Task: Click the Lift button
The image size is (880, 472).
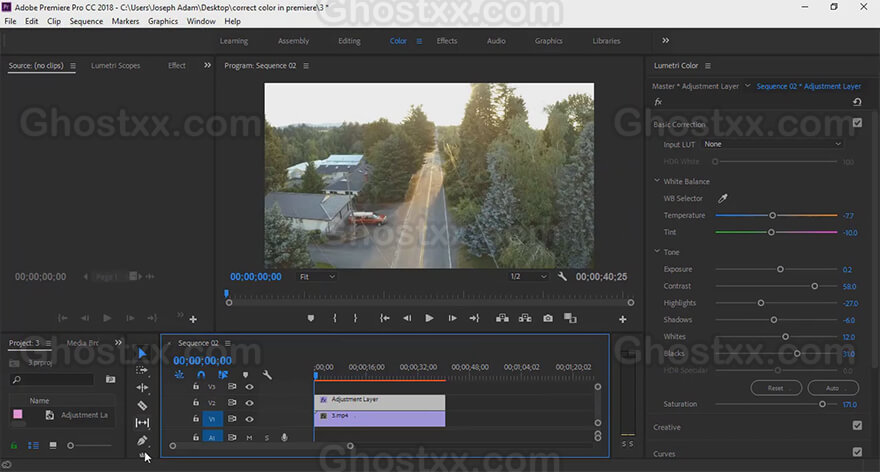Action: [502, 318]
